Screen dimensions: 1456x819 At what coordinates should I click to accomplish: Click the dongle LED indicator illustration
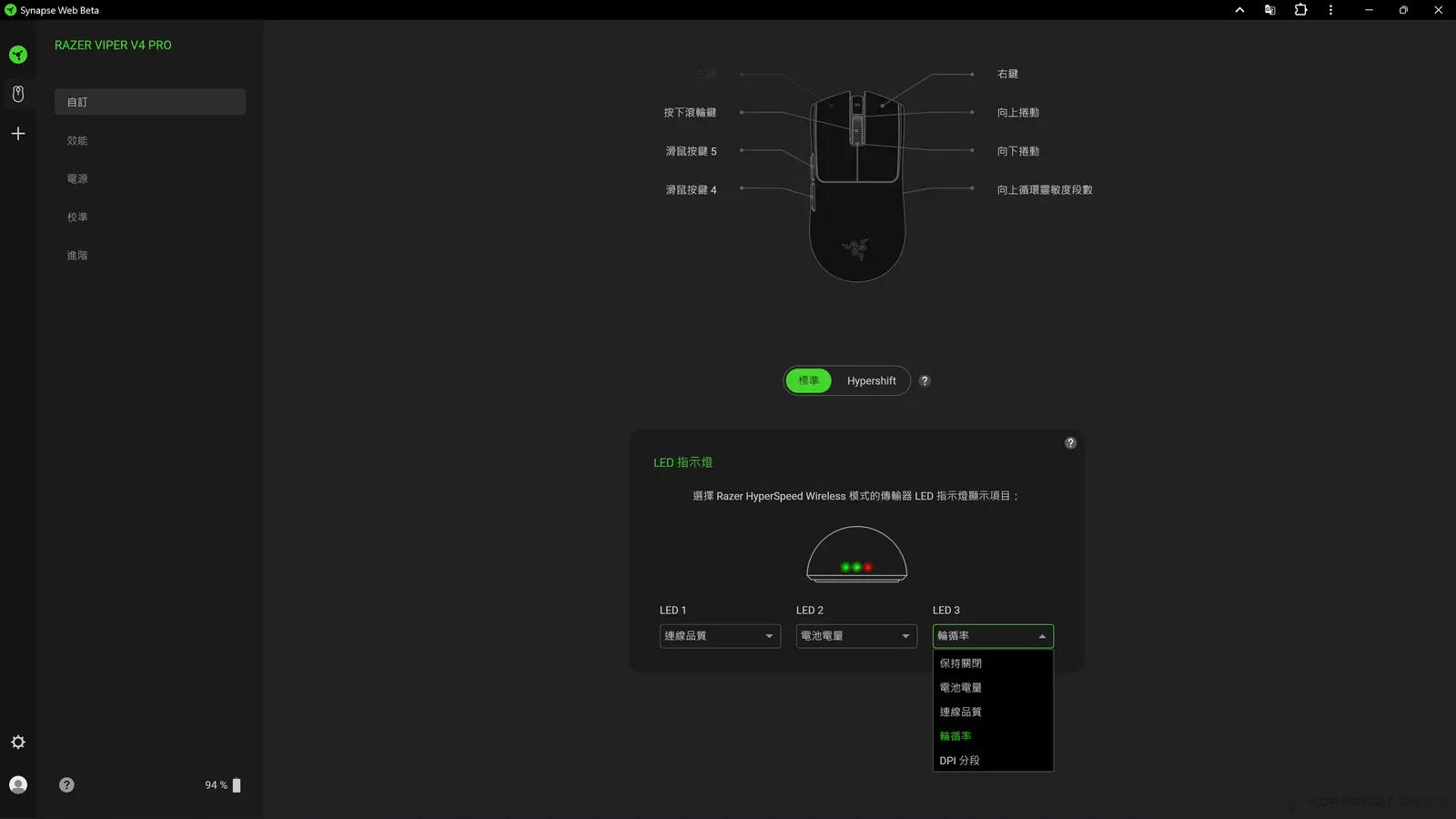856,554
